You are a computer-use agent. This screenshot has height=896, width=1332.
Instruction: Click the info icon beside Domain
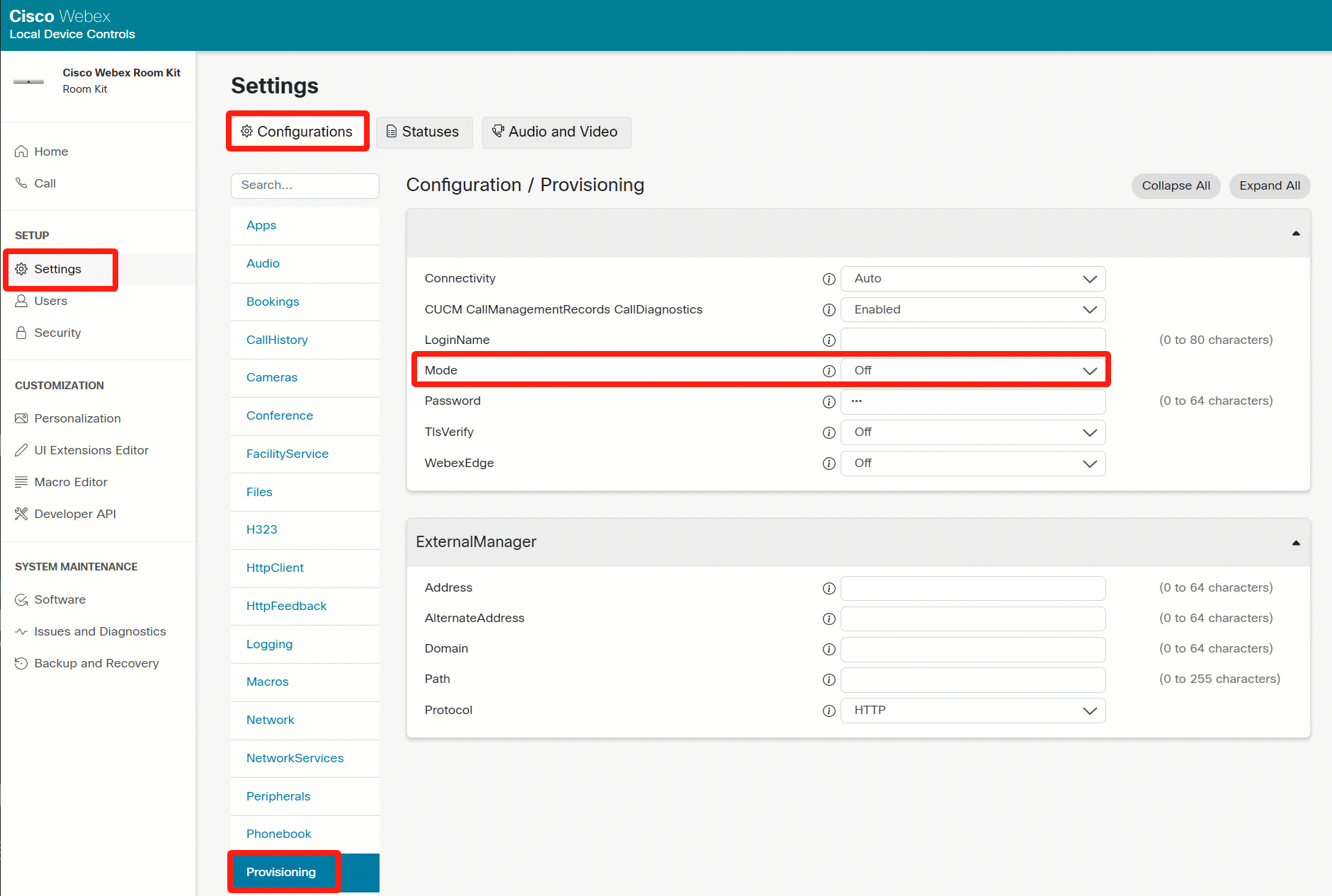(829, 649)
